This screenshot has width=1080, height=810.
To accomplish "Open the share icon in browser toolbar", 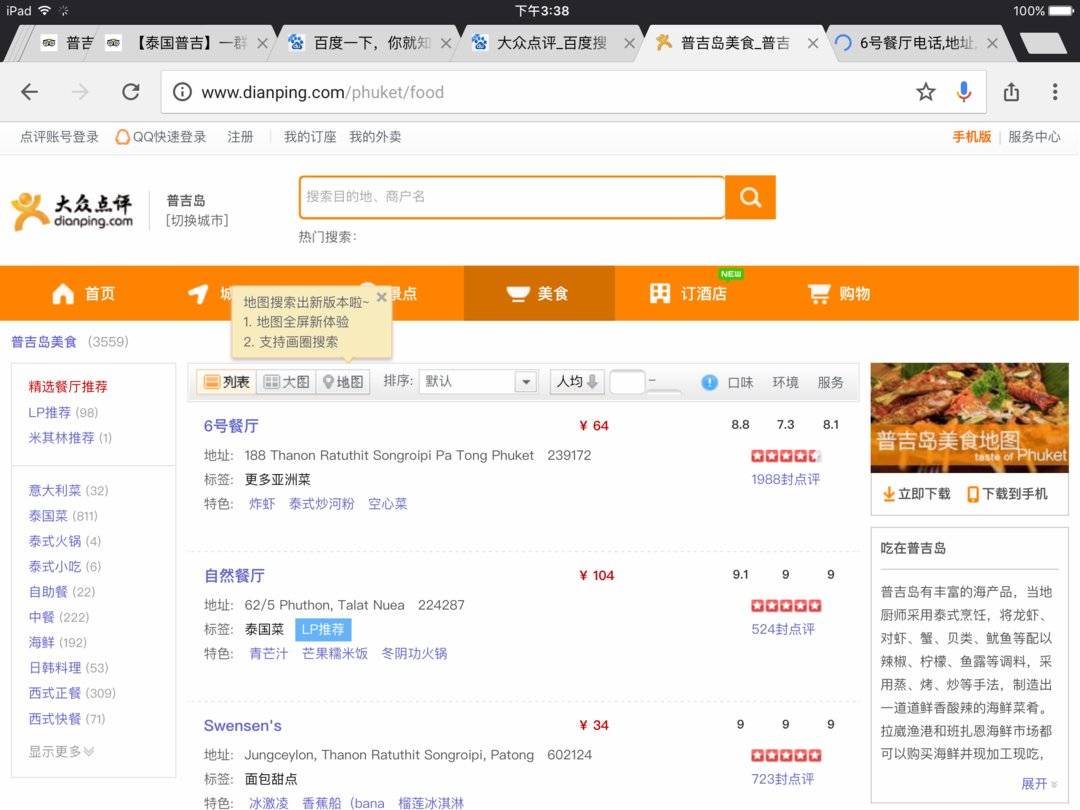I will tap(1011, 92).
